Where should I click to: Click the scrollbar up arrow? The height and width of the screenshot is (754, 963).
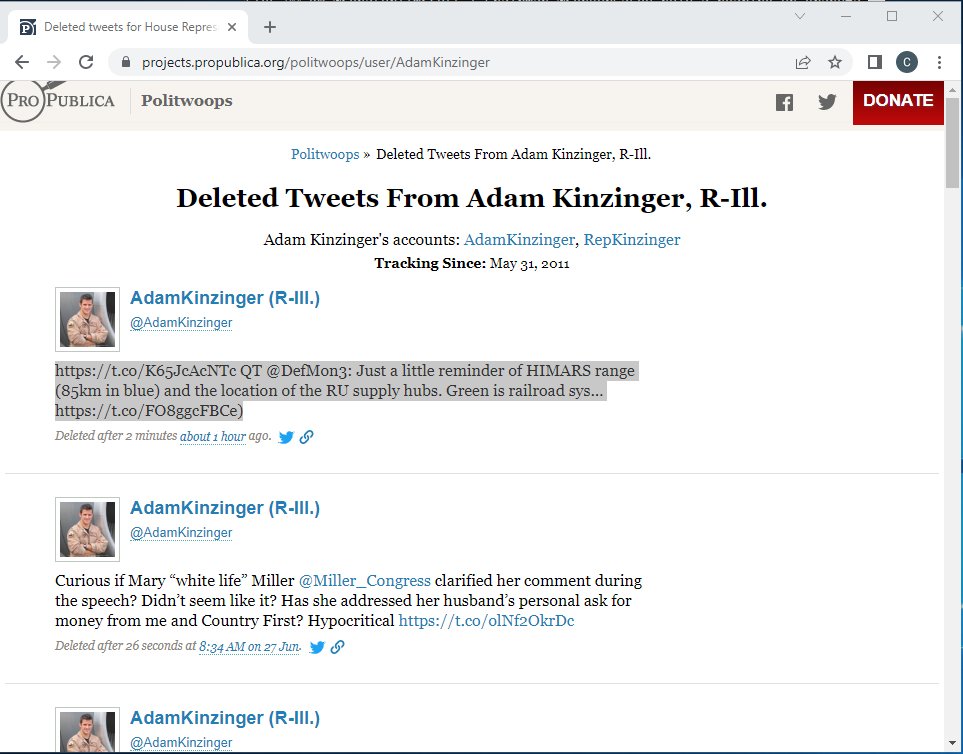tap(952, 90)
